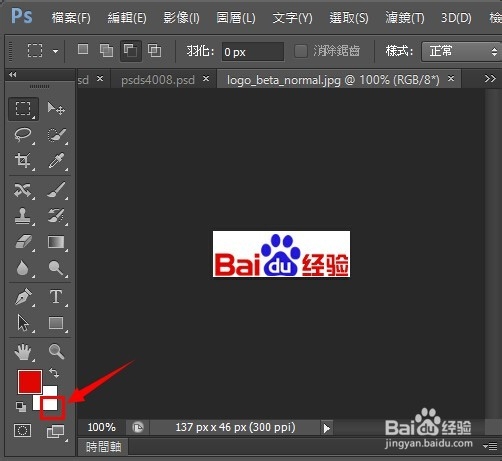Click the status bar export preview icon

(x=138, y=427)
